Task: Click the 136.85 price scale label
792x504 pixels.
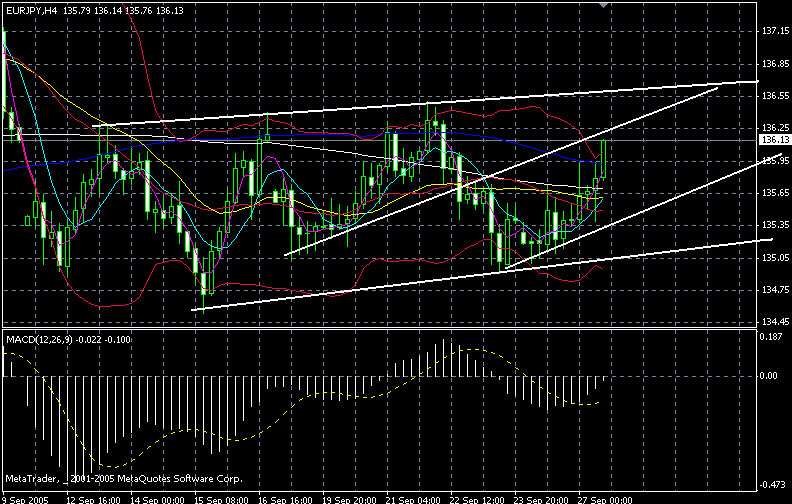Action: coord(775,64)
